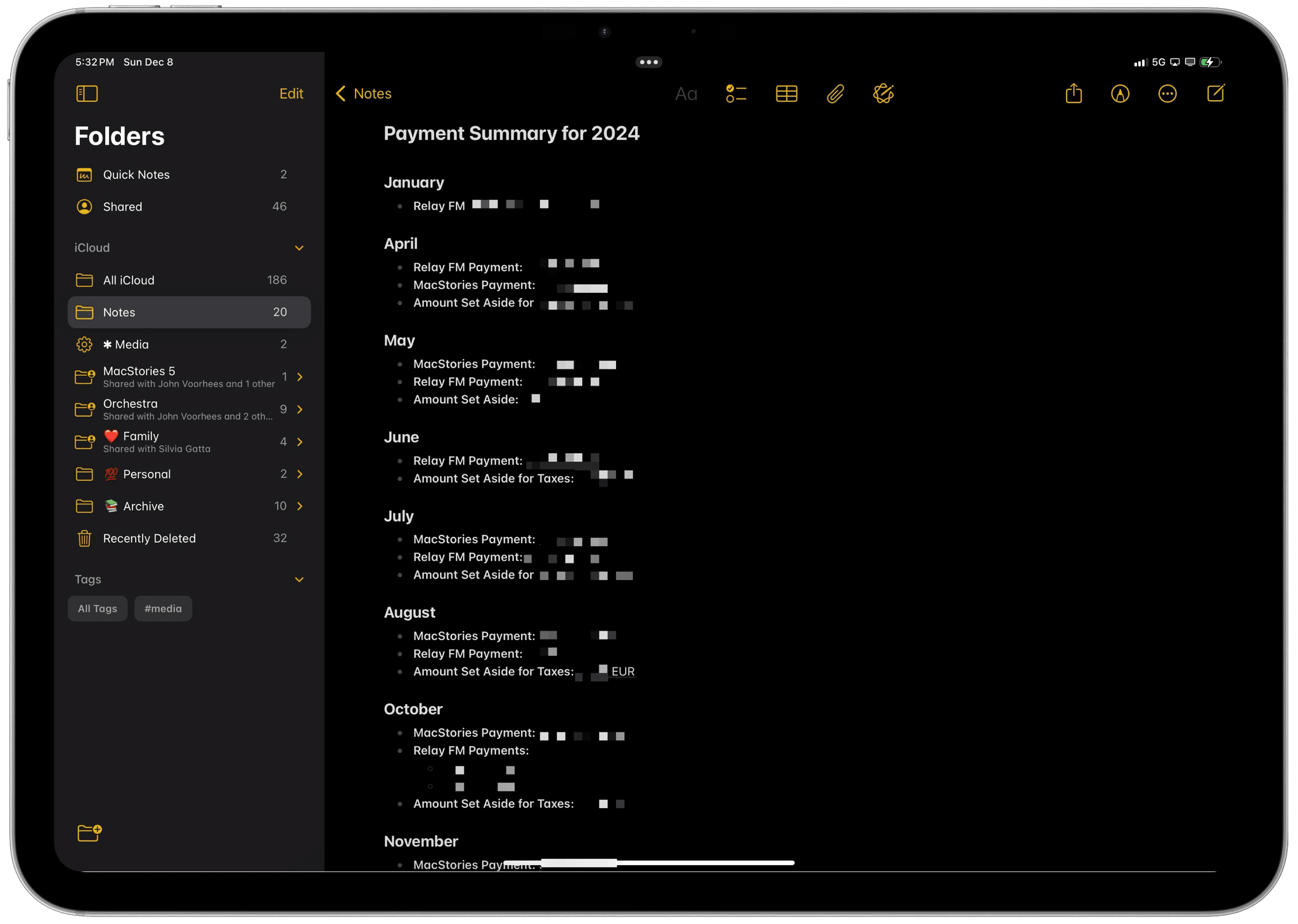Tap the Amount Set Aside line under May

click(x=466, y=399)
